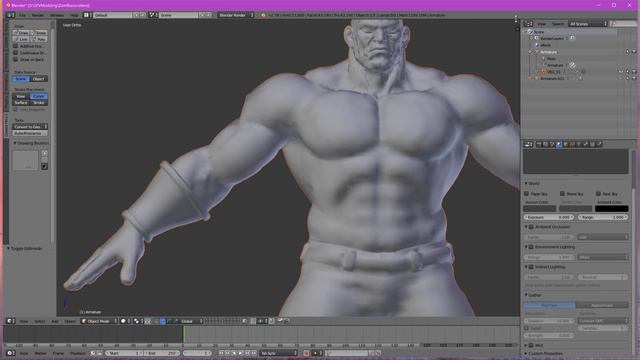Click the OpenGL render image icon
Image resolution: width=640 pixels, height=360 pixels.
point(280,321)
